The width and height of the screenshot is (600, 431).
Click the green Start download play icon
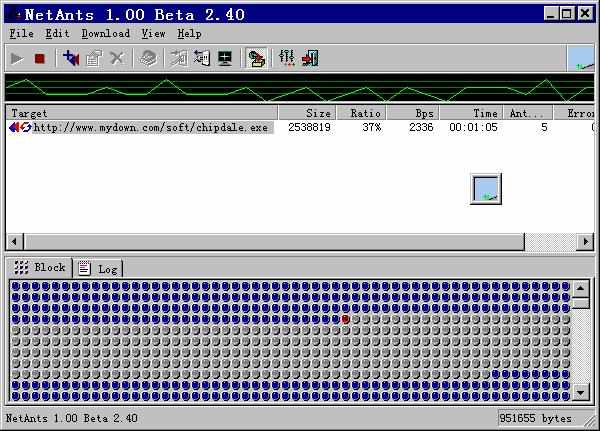click(17, 59)
